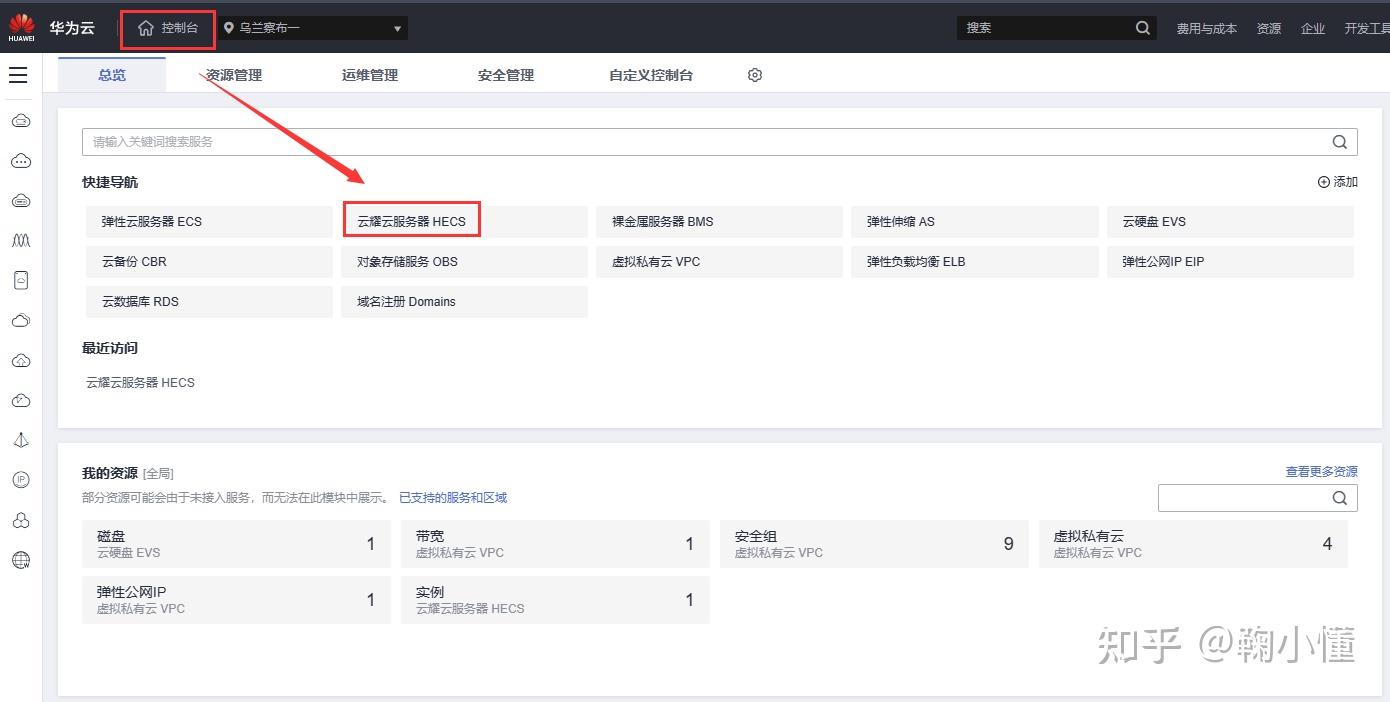1390x702 pixels.
Task: Click the home icon in 控制台 button
Action: click(x=146, y=28)
